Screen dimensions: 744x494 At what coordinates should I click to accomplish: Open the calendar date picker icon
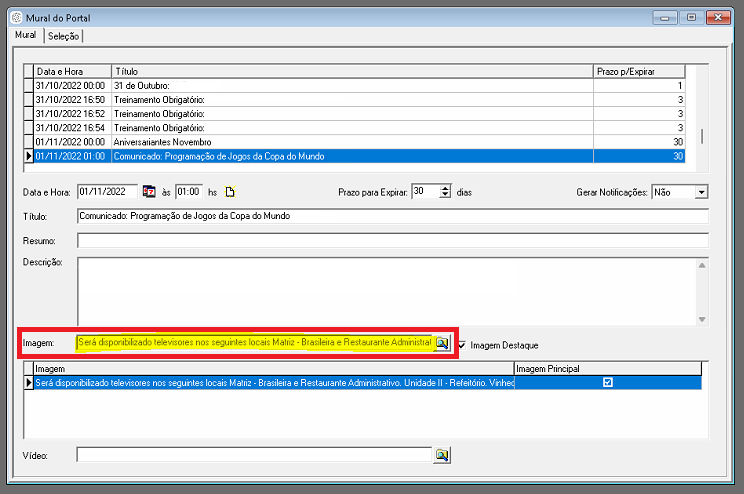click(150, 192)
